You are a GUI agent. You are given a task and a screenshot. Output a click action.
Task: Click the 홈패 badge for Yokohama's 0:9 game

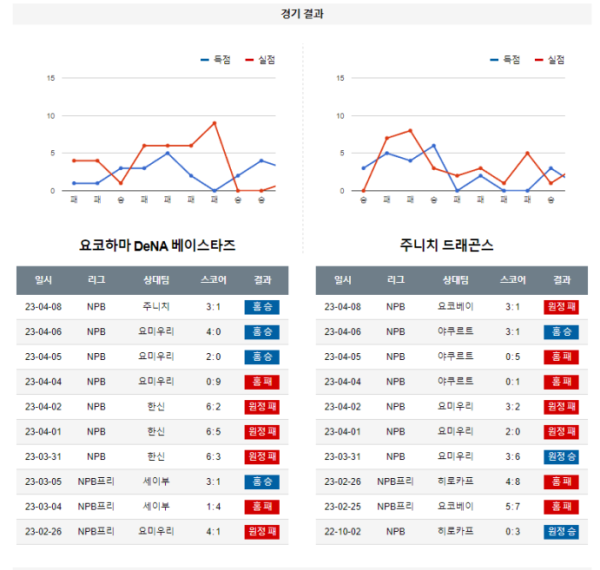coord(262,382)
